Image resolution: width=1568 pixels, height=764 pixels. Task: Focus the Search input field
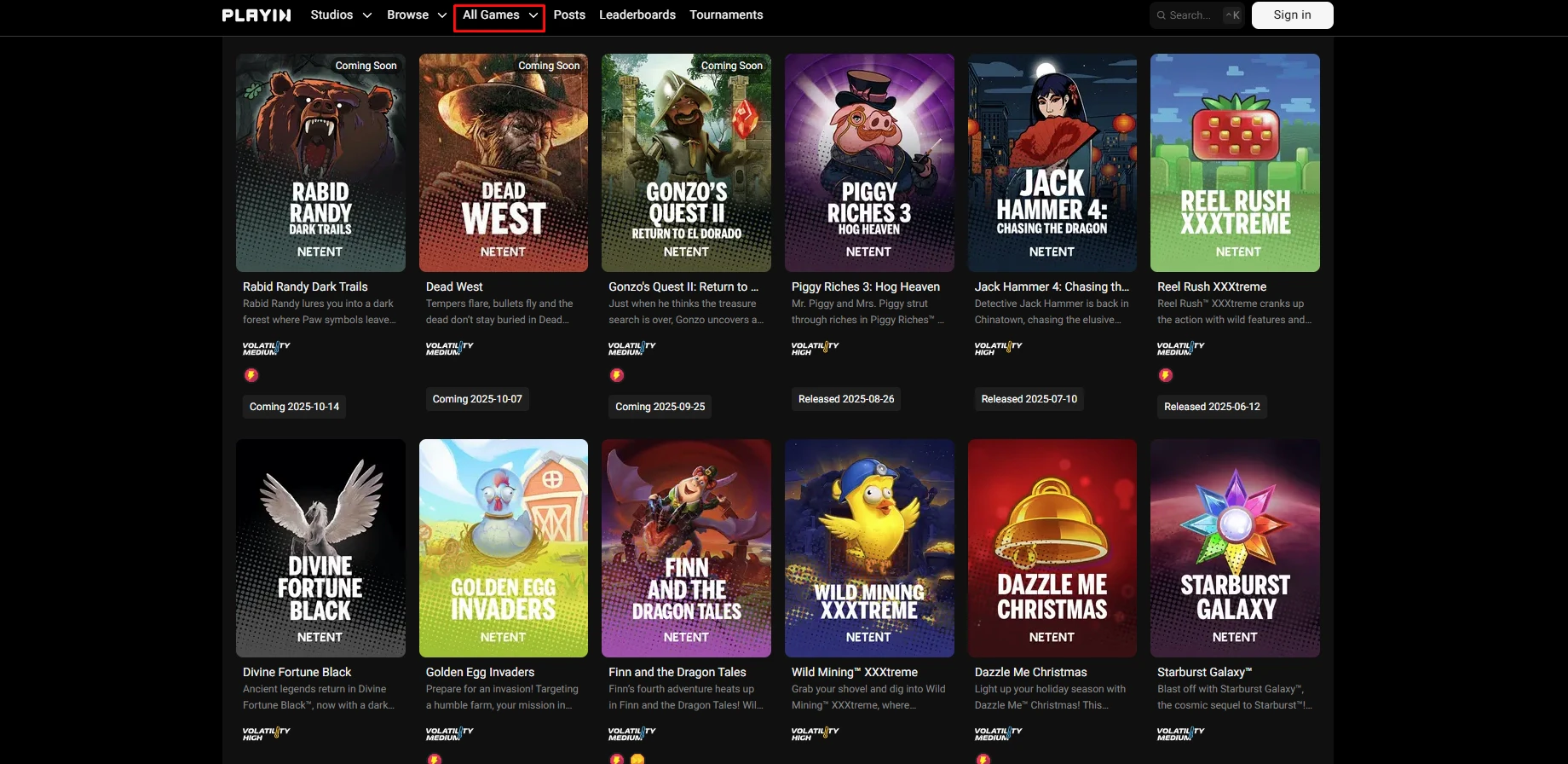pyautogui.click(x=1193, y=15)
